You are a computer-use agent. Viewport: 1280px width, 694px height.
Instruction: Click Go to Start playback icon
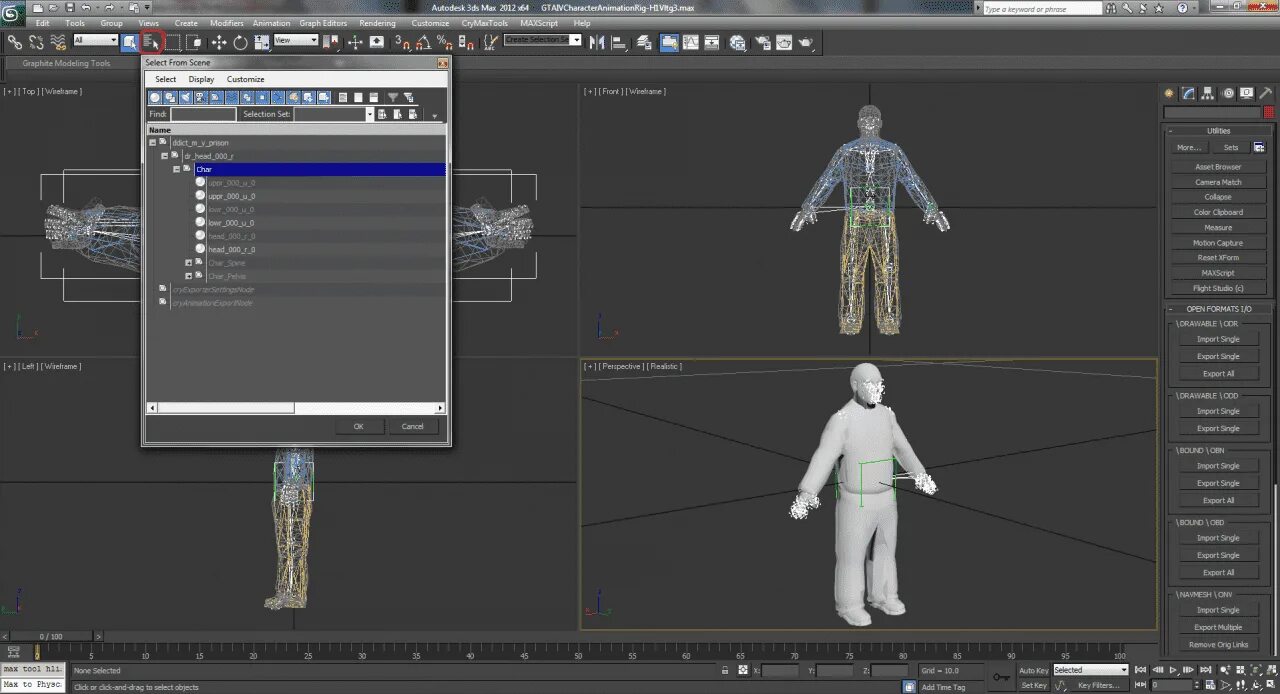point(1140,670)
